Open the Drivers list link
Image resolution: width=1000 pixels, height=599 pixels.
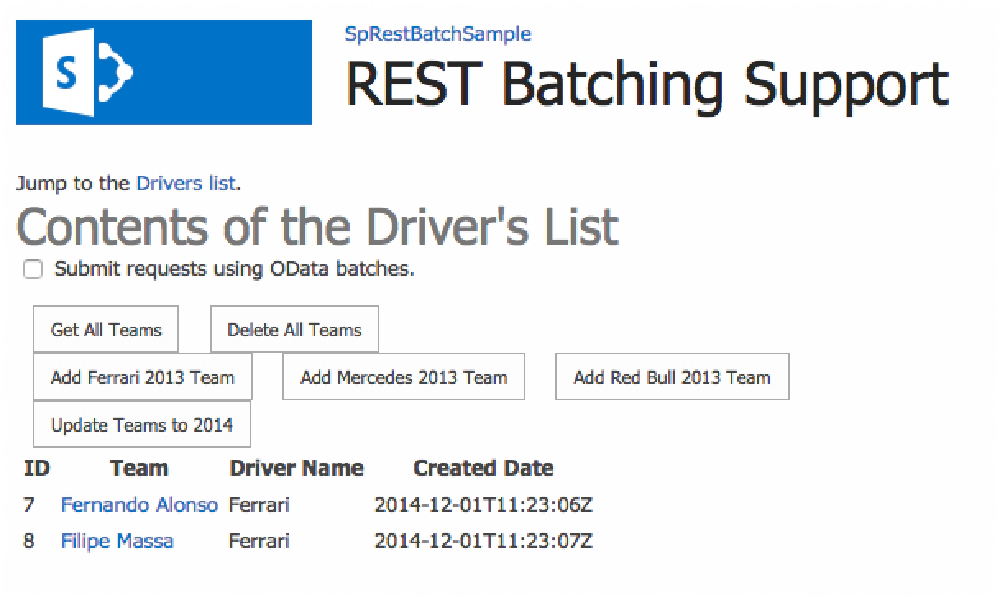tap(186, 183)
